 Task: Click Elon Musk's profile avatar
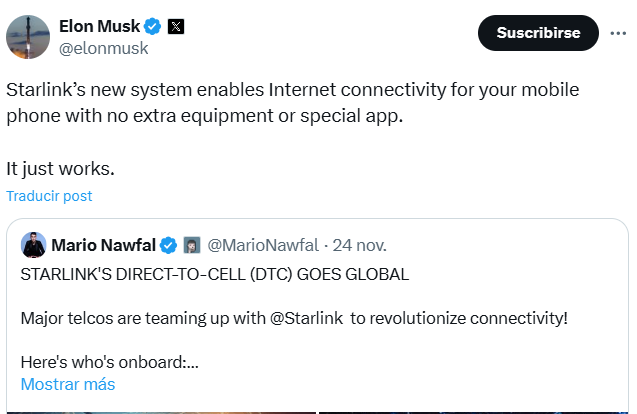(27, 36)
